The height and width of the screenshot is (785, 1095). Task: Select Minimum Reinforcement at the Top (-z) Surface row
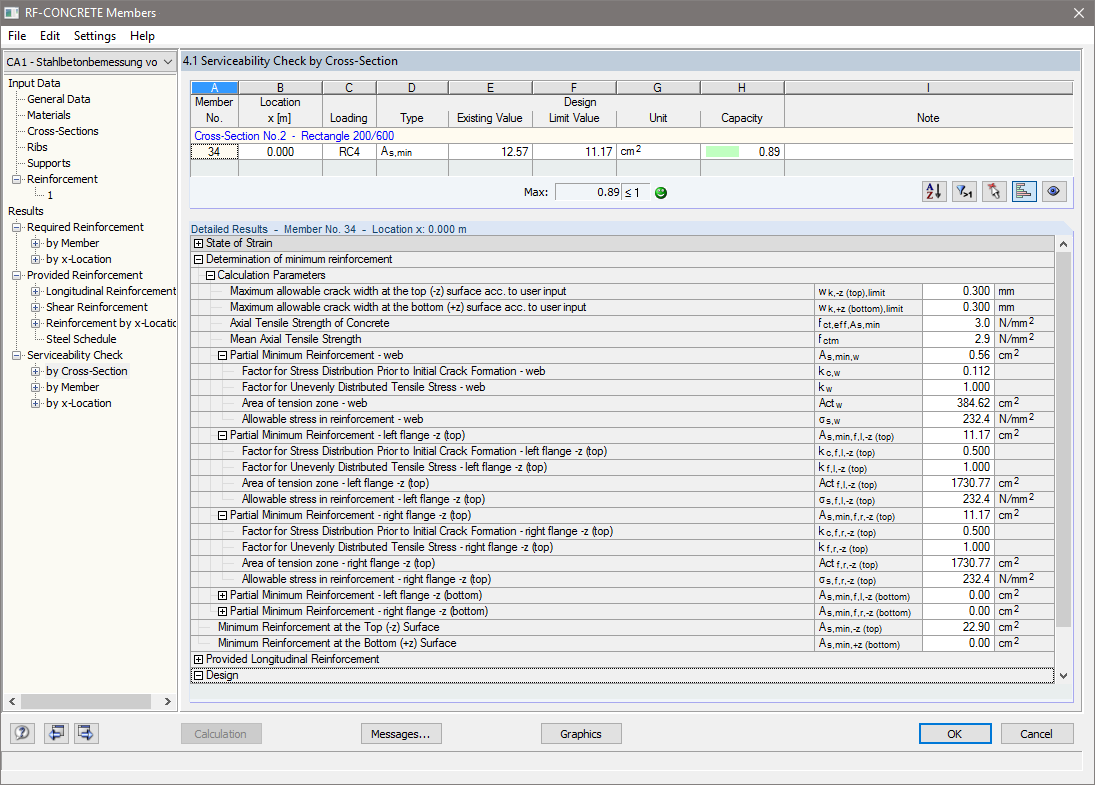coord(622,627)
